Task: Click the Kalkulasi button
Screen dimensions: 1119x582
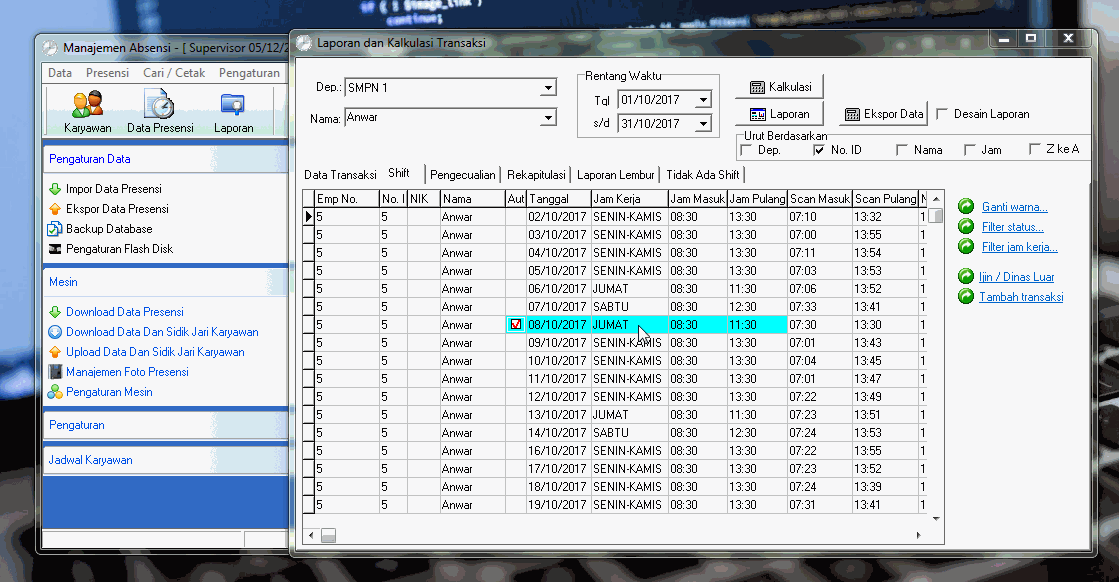Action: (x=779, y=87)
